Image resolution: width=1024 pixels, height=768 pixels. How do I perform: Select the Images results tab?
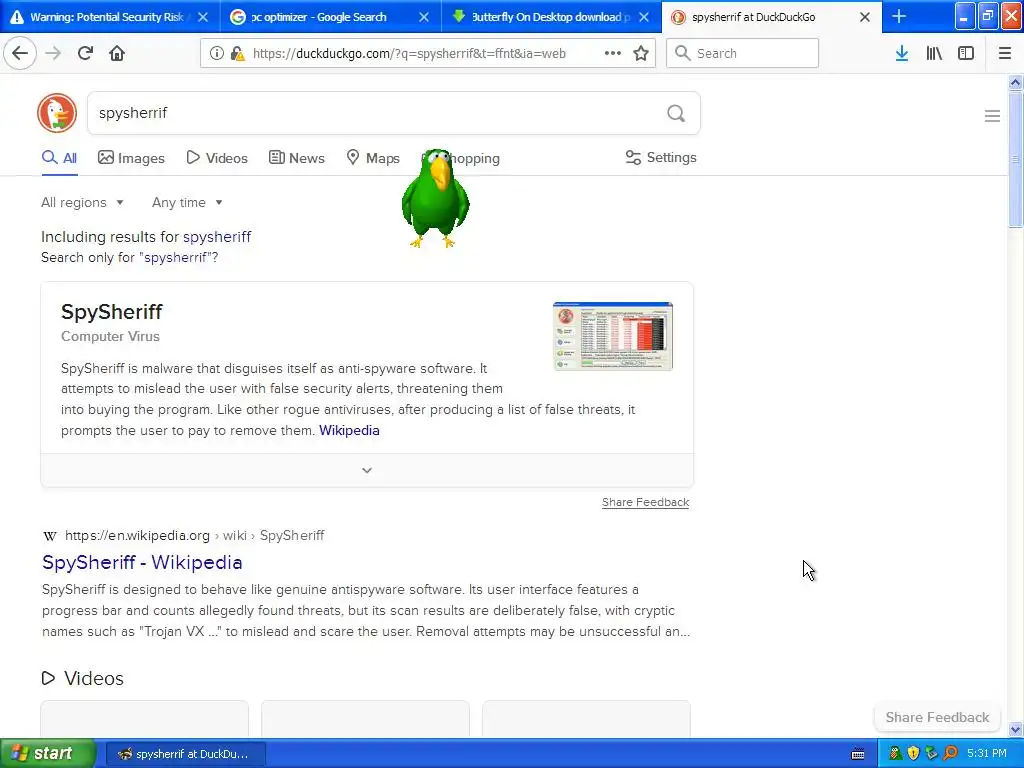click(131, 158)
